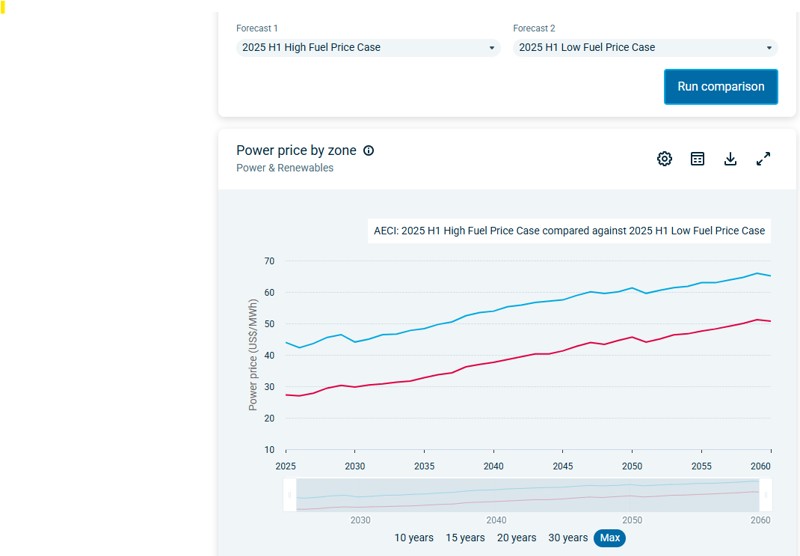Select the 30 years range
This screenshot has height=556, width=800.
pyautogui.click(x=568, y=538)
